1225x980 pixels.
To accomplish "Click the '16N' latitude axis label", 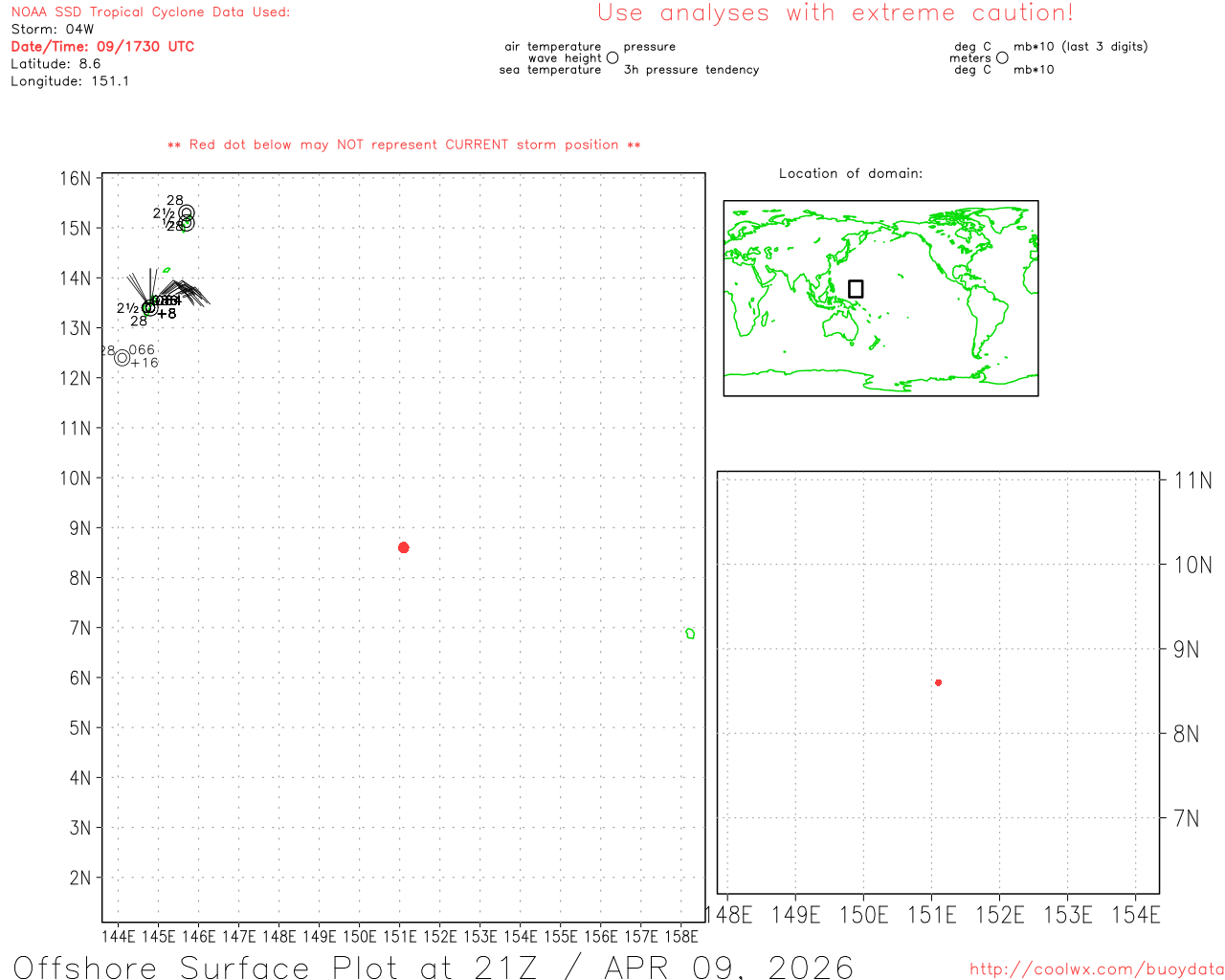I will 76,179.
